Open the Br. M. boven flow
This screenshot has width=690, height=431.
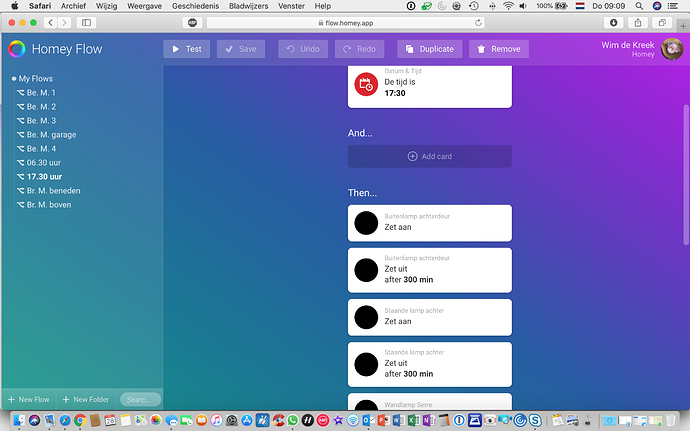point(44,205)
